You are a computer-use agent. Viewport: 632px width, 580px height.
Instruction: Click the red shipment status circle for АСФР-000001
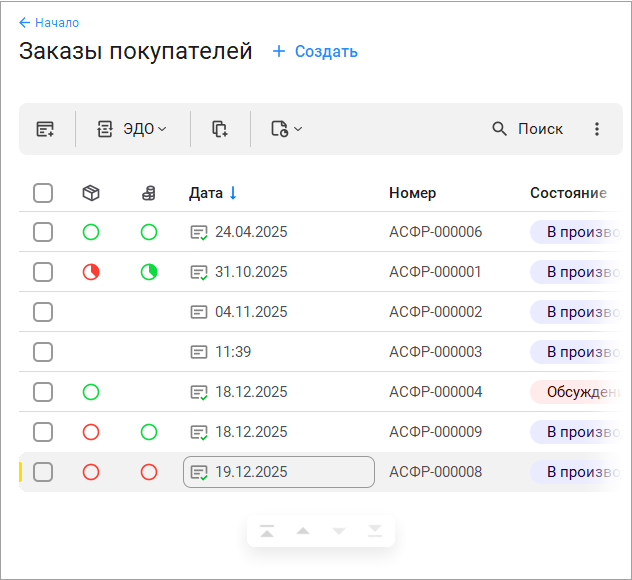(91, 272)
